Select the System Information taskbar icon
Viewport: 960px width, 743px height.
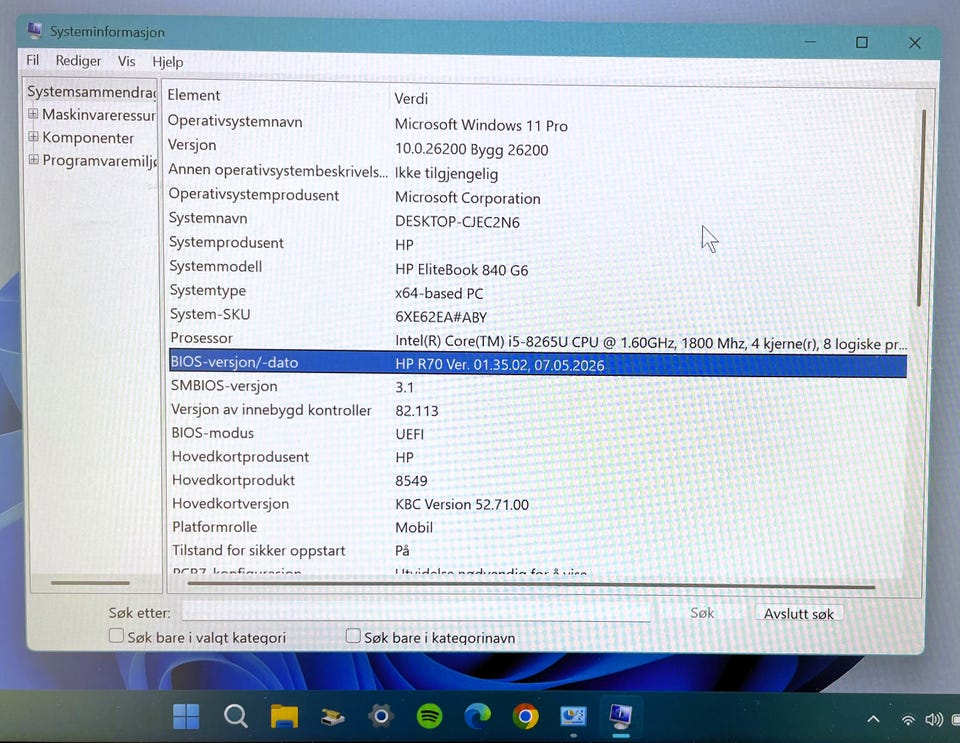coord(620,715)
